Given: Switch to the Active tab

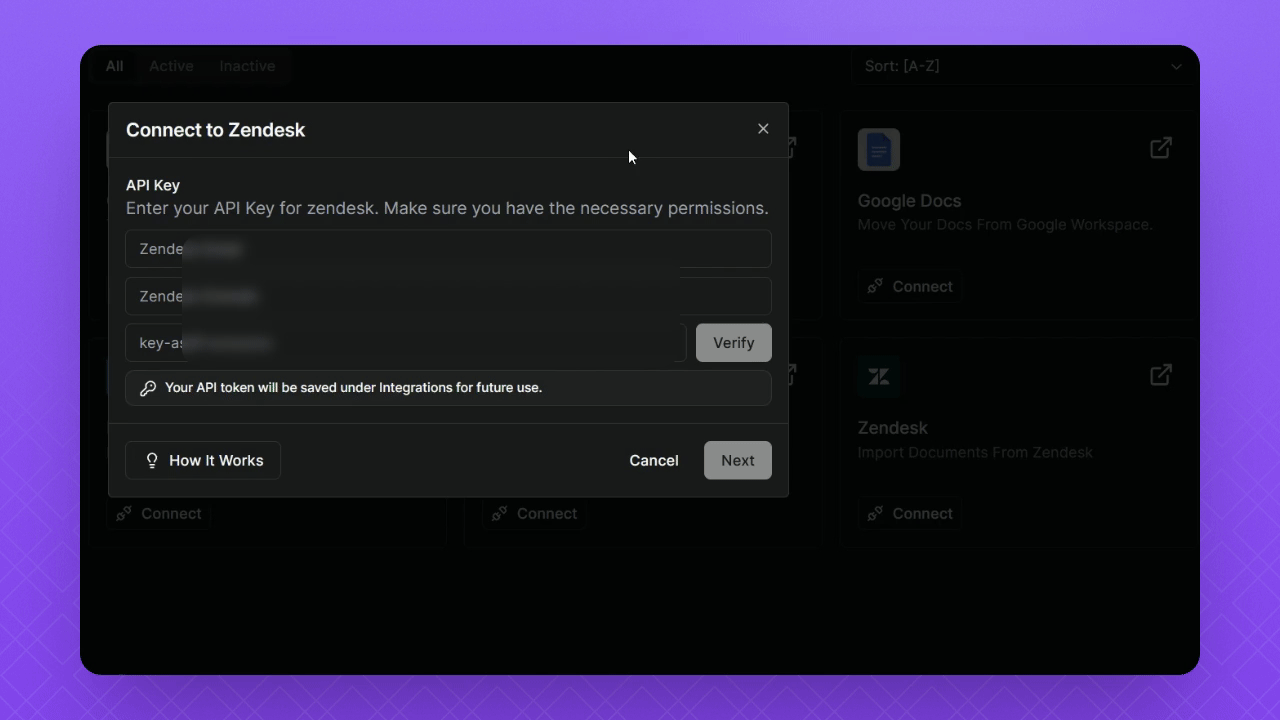Looking at the screenshot, I should pos(171,66).
